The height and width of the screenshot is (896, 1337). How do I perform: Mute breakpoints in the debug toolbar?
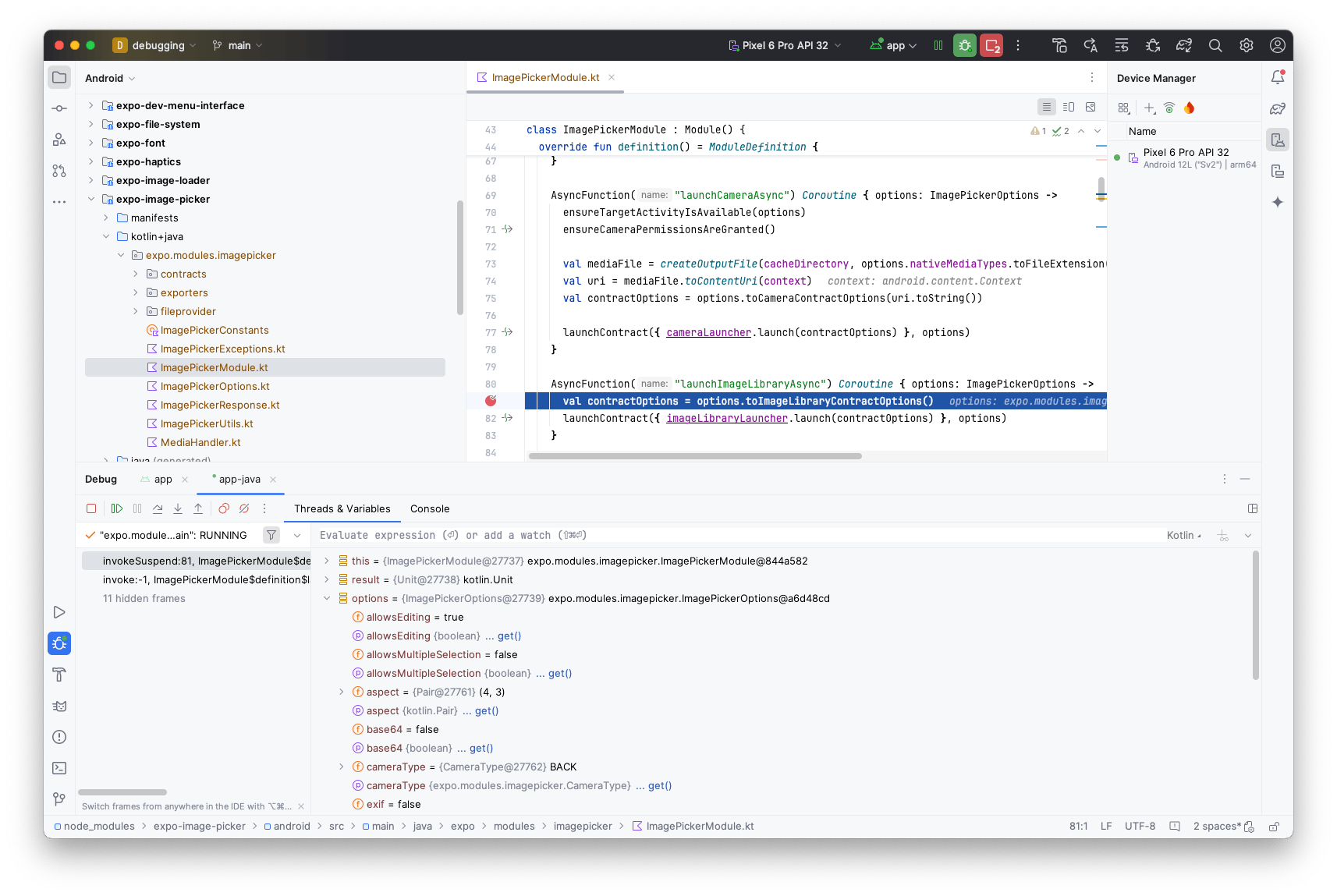click(244, 508)
